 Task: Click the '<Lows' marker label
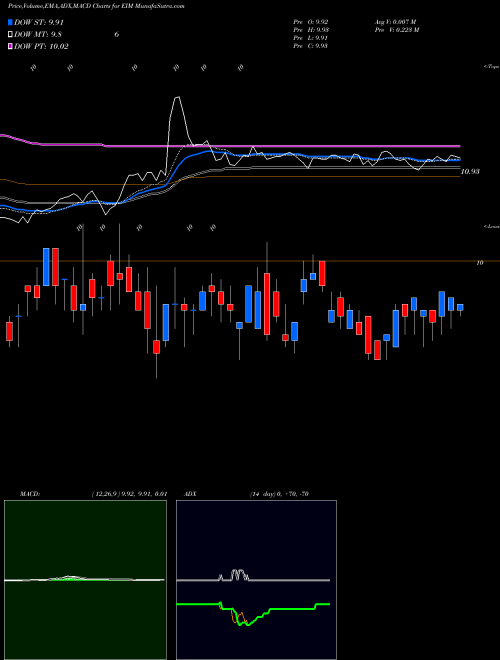[x=492, y=226]
